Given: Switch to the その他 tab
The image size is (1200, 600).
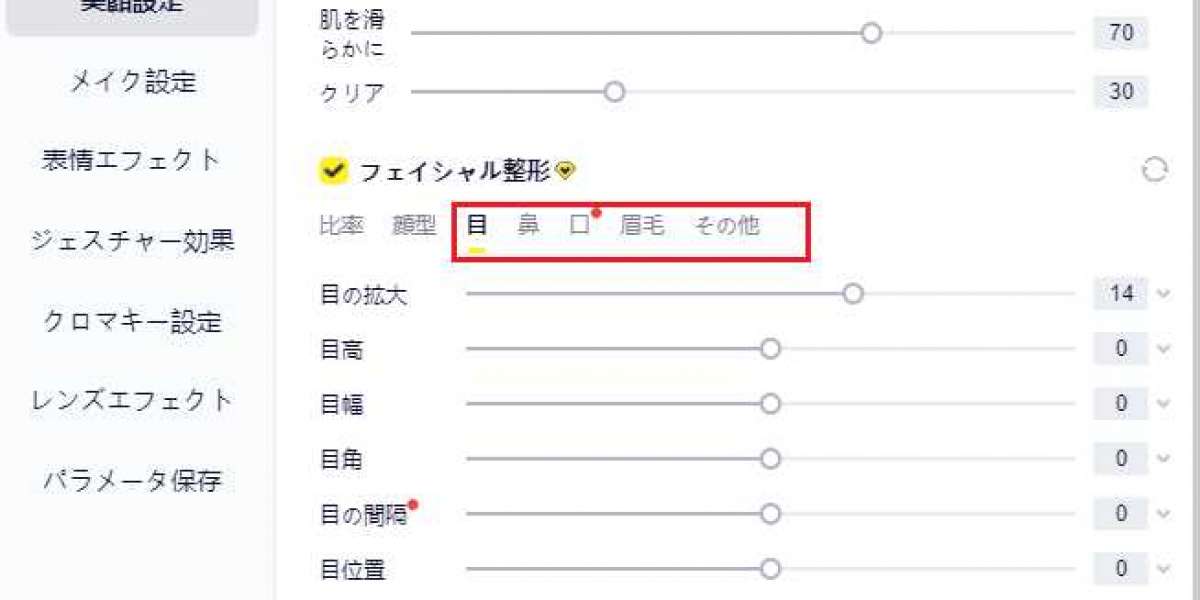Looking at the screenshot, I should coord(727,226).
